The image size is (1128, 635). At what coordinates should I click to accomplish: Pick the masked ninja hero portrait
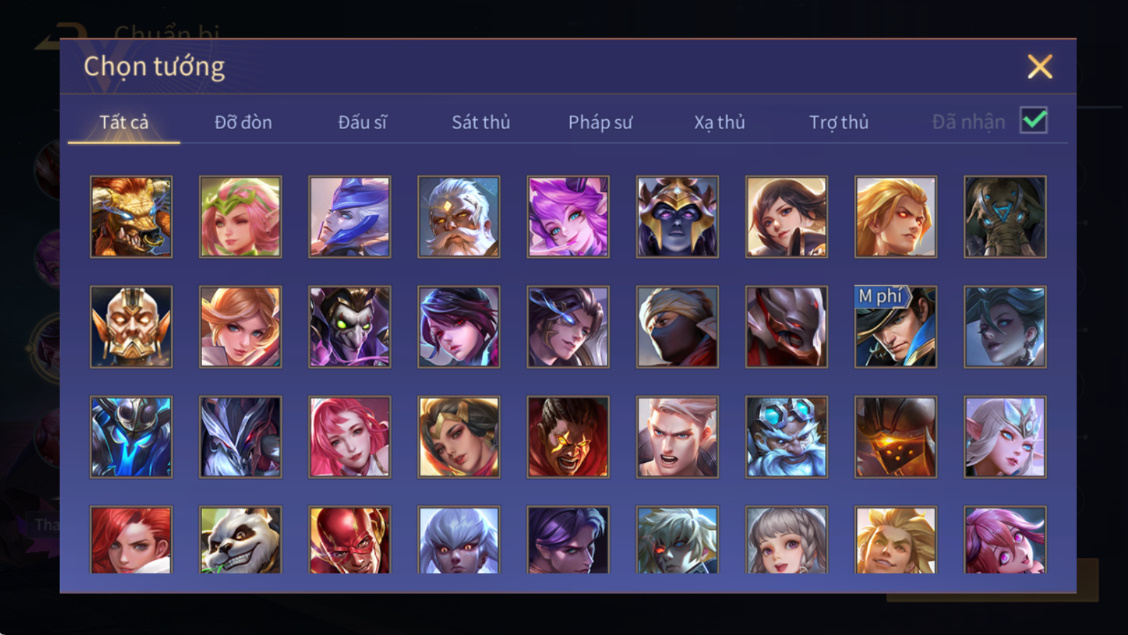(x=677, y=326)
